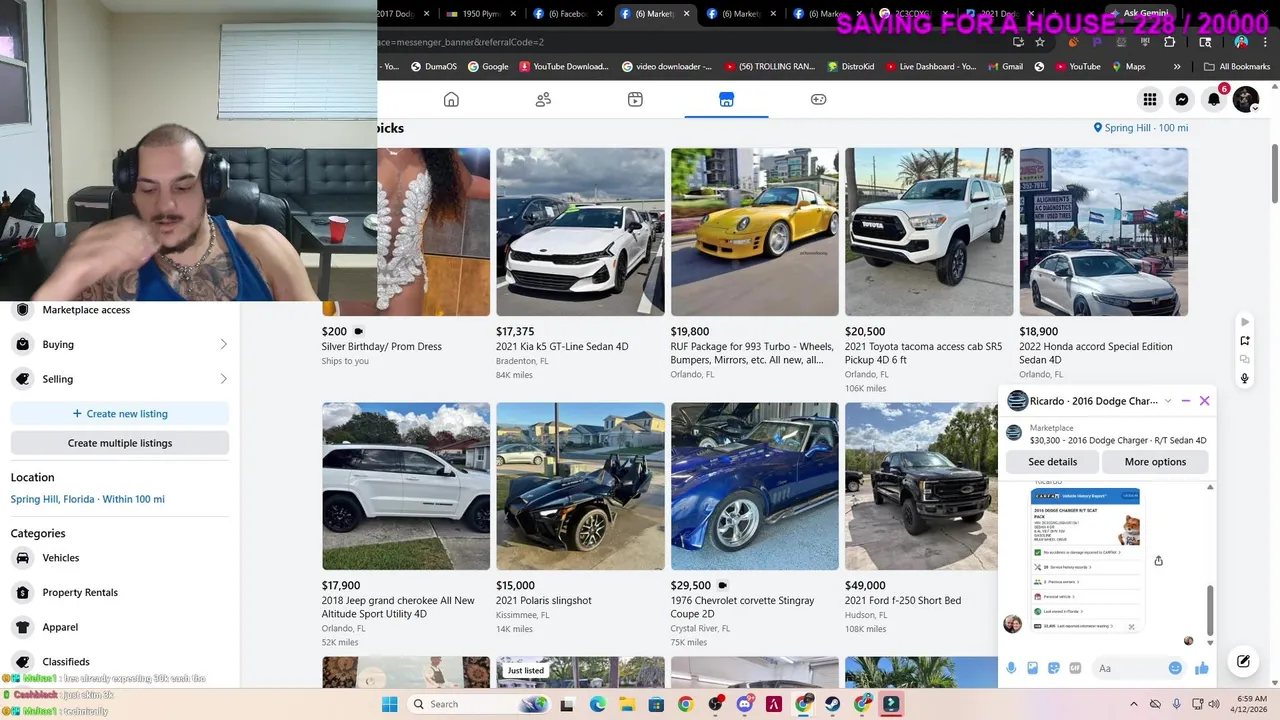The image size is (1280, 720).
Task: Select the Marketplace storefront icon
Action: tap(727, 99)
